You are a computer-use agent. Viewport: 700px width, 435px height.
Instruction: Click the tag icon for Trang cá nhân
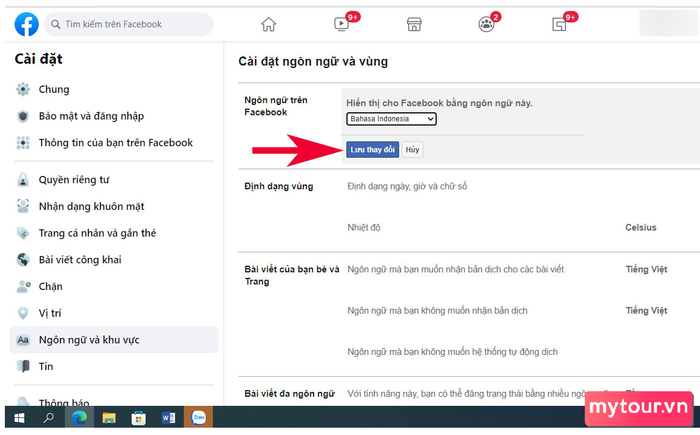tap(23, 233)
